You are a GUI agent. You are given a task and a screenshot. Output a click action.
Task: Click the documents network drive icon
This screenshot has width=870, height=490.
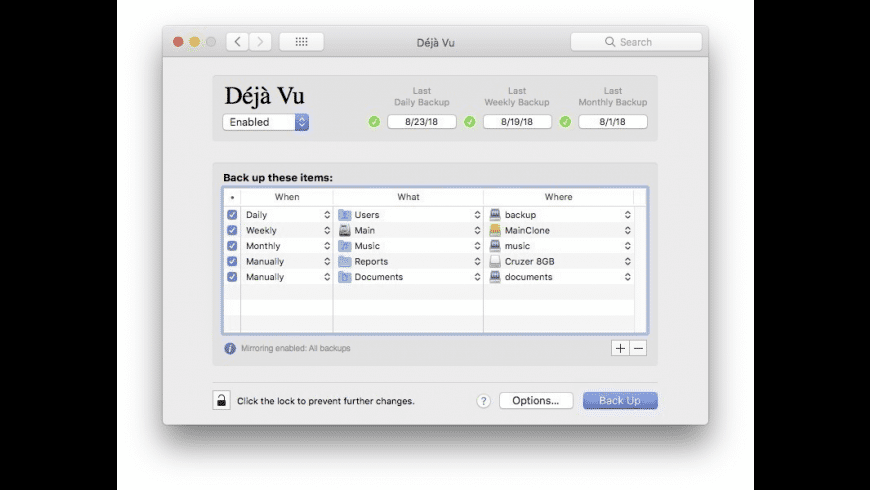495,277
